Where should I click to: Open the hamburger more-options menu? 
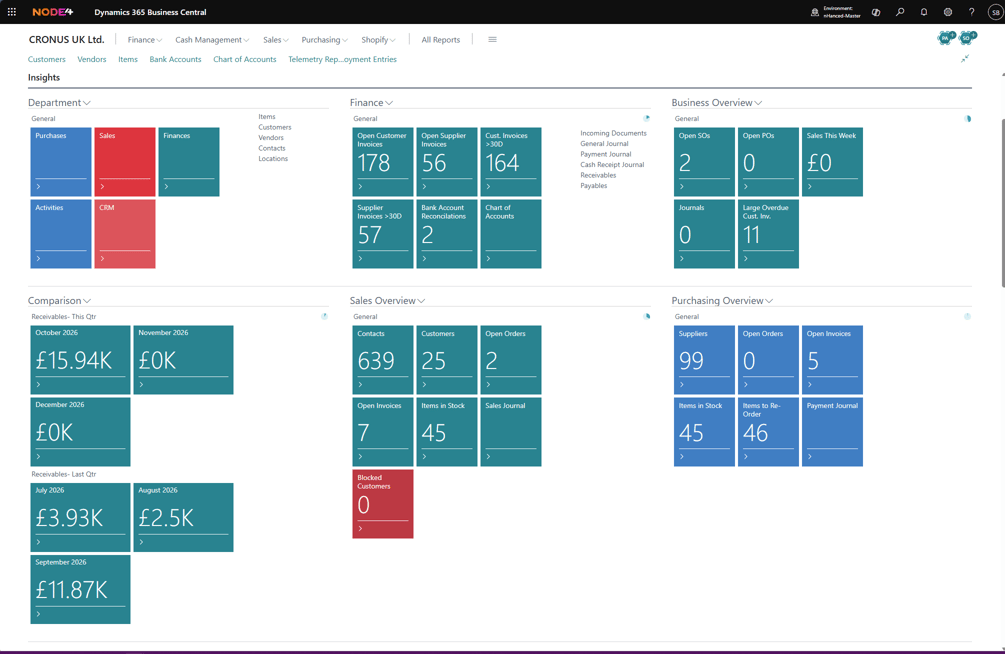coord(492,40)
